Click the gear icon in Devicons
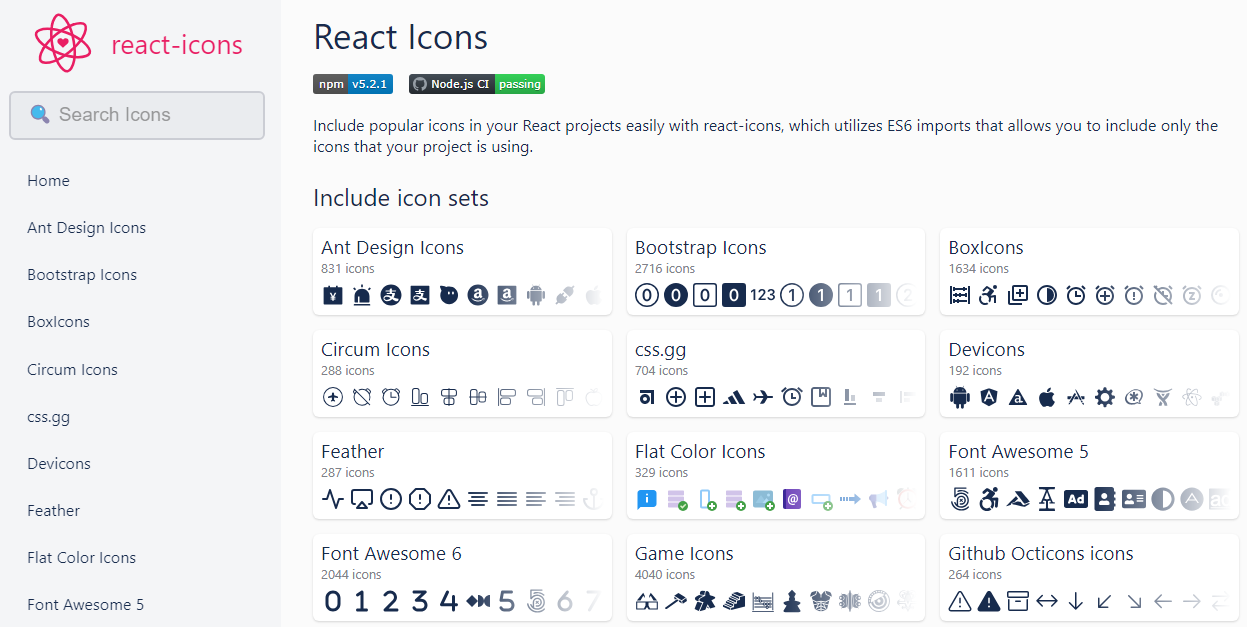This screenshot has height=627, width=1247. [x=1105, y=397]
